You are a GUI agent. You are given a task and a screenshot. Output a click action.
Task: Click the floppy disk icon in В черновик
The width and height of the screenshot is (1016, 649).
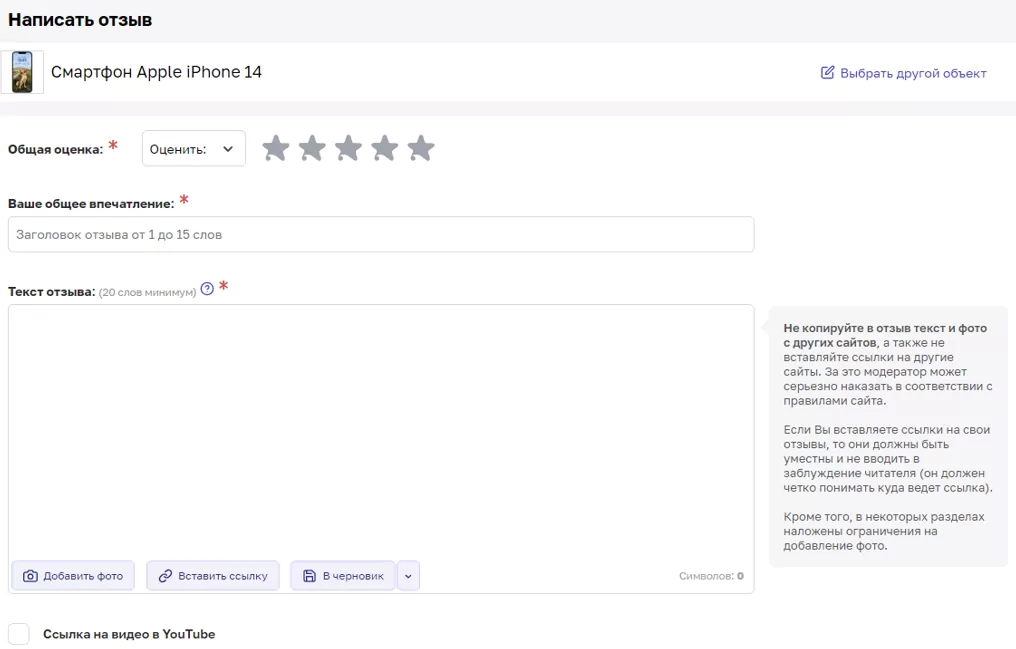(310, 576)
